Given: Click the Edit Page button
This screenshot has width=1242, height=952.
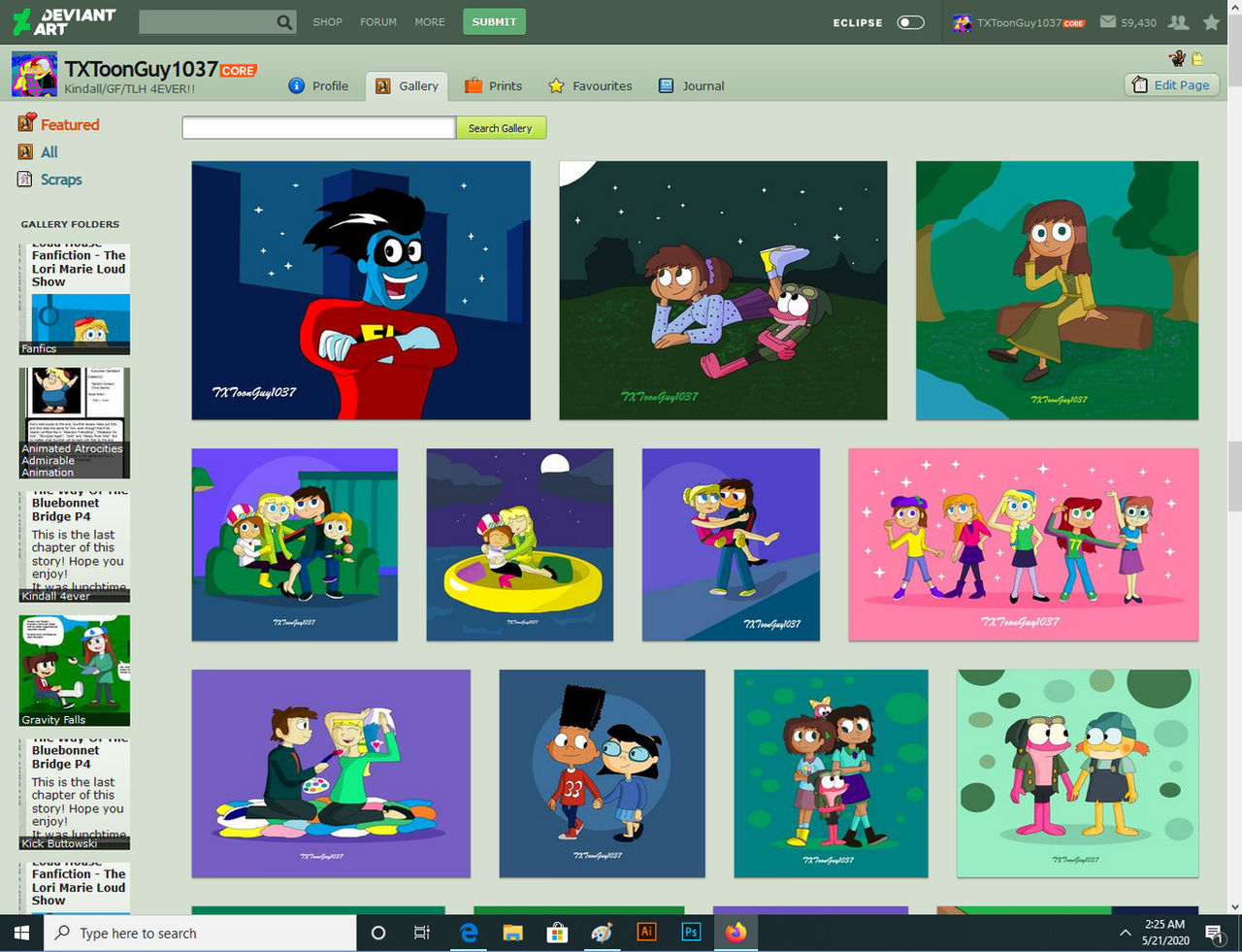Looking at the screenshot, I should tap(1171, 84).
